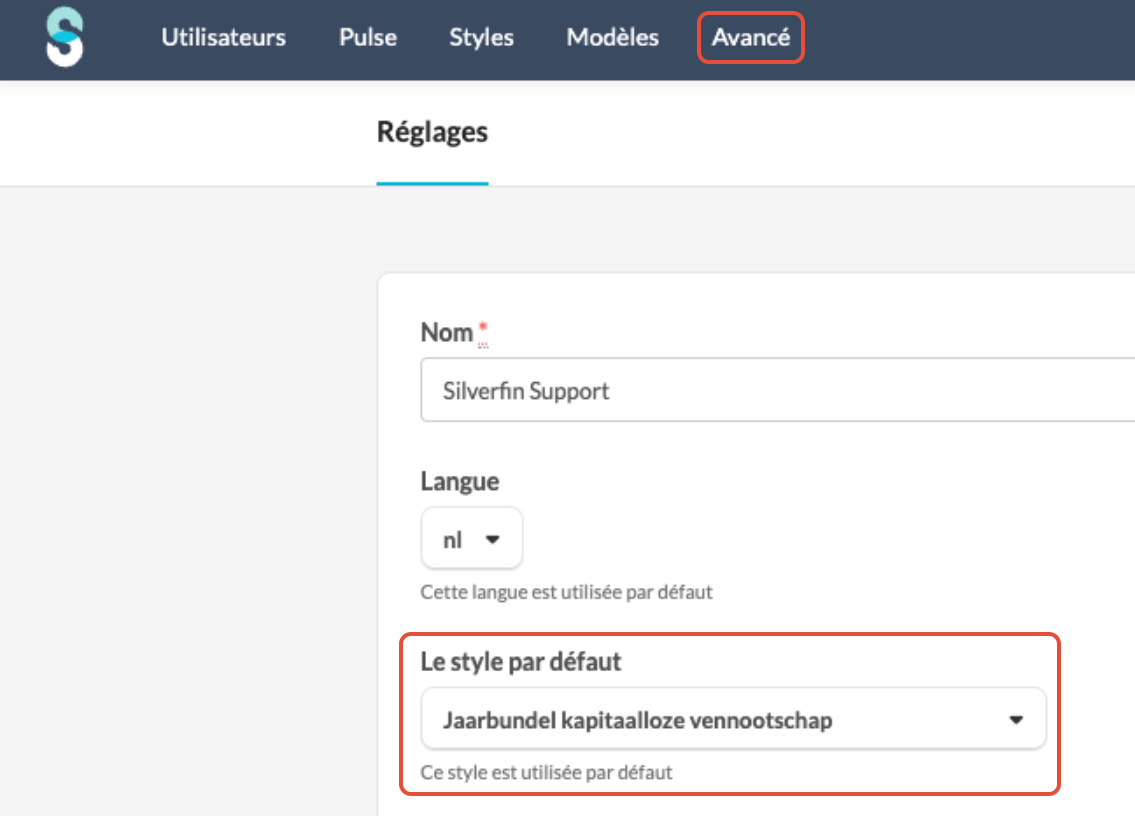Open the Styles menu item
The height and width of the screenshot is (816, 1135).
(481, 38)
